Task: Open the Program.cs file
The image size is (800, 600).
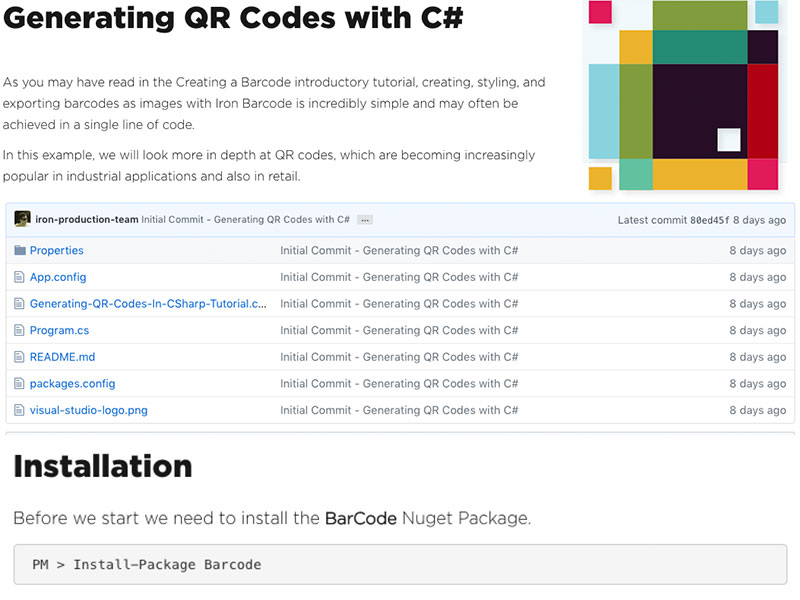Action: (61, 330)
